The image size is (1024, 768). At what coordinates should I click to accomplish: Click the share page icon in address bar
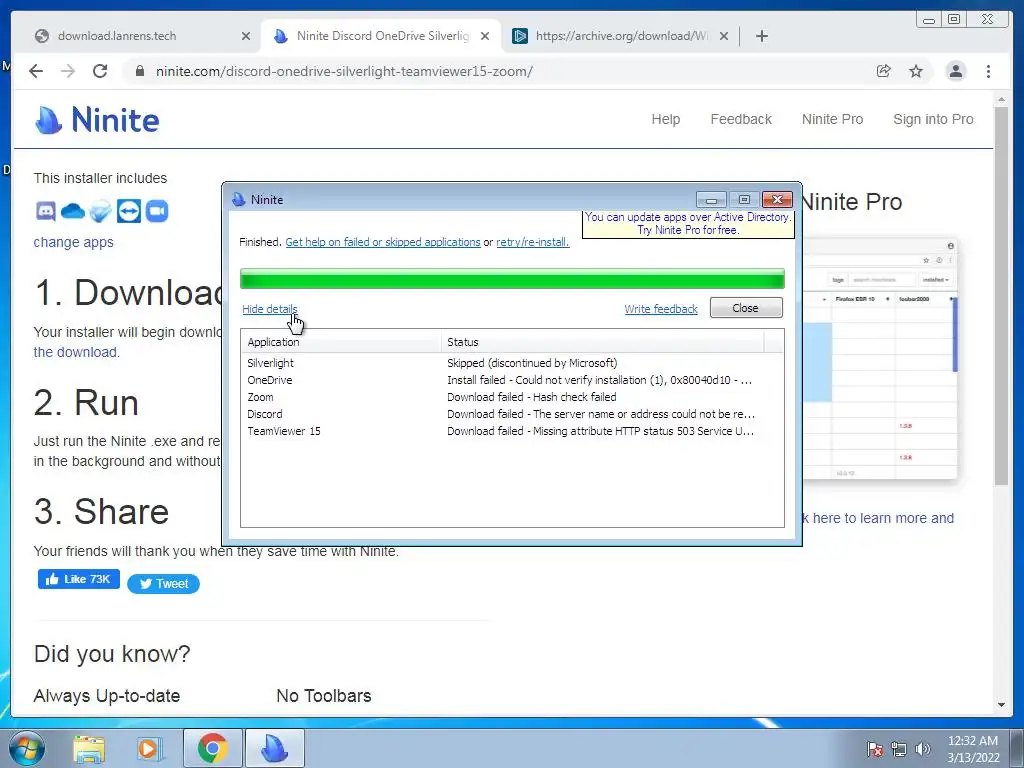(x=884, y=71)
